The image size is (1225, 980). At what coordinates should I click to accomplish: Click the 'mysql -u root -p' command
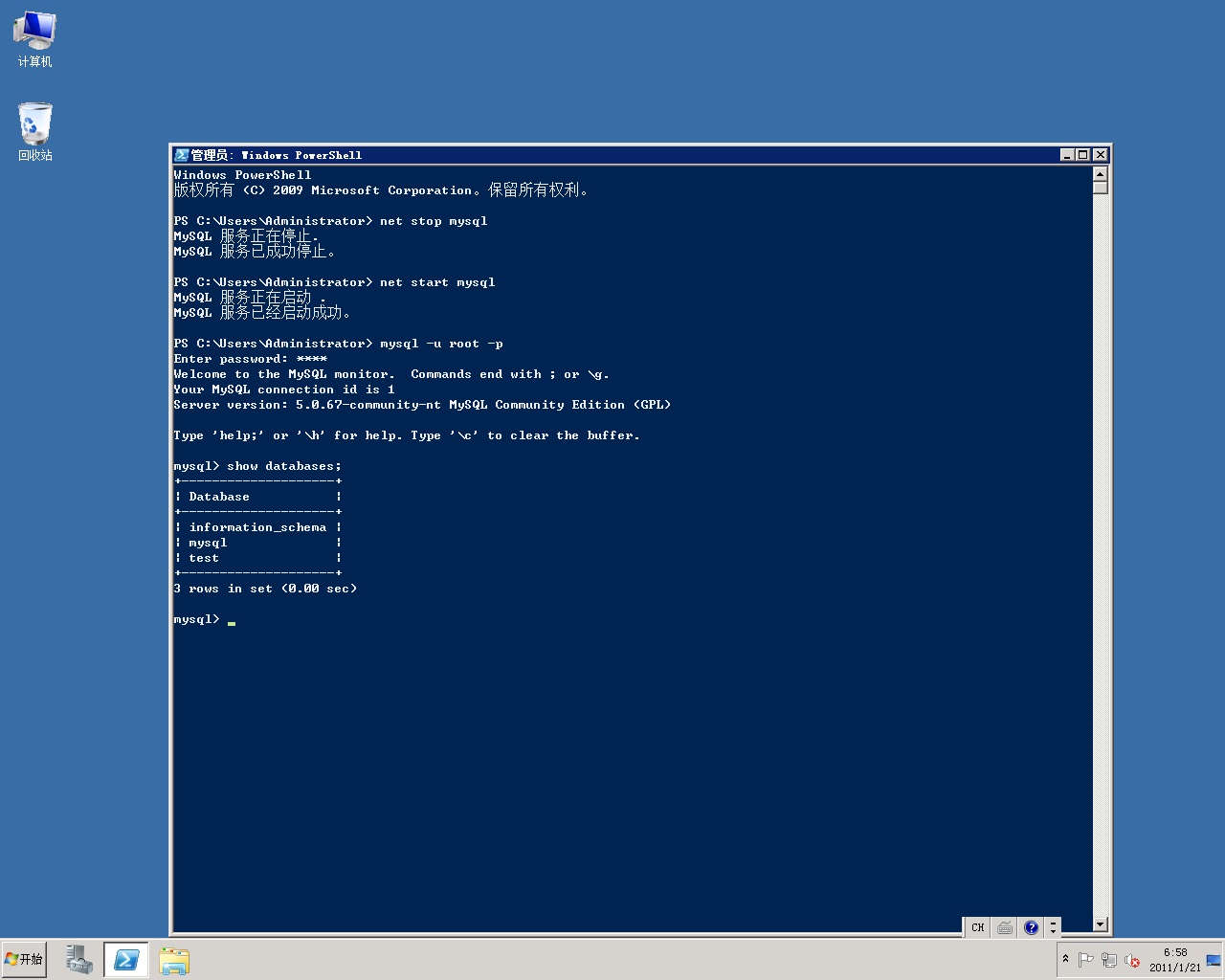441,344
